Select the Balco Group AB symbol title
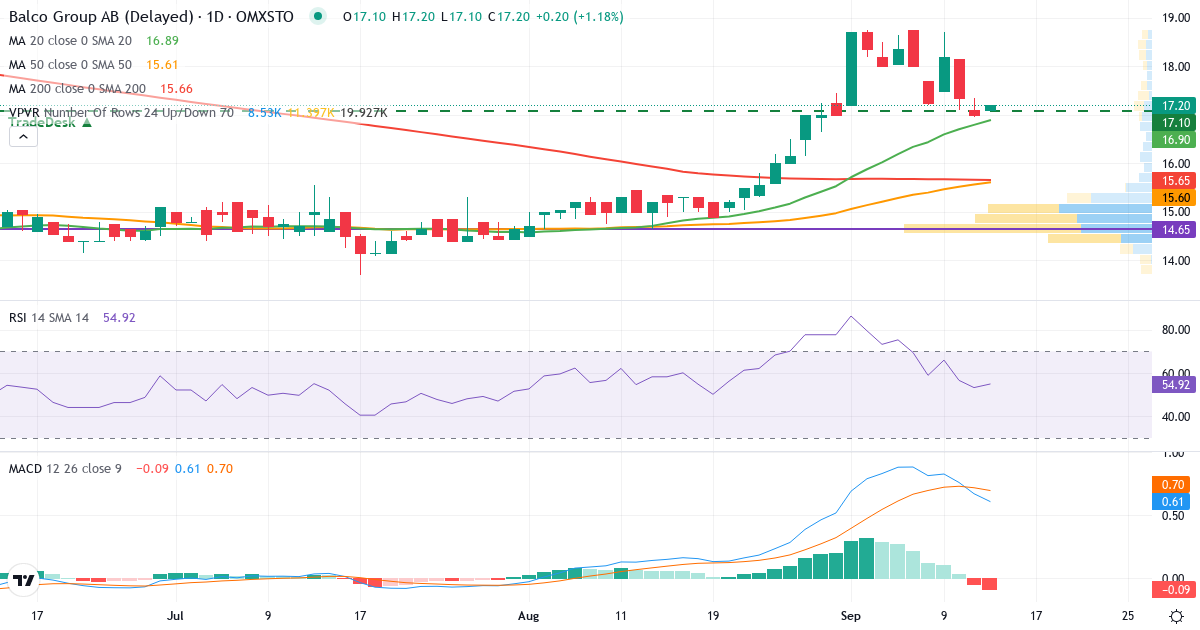 coord(151,17)
